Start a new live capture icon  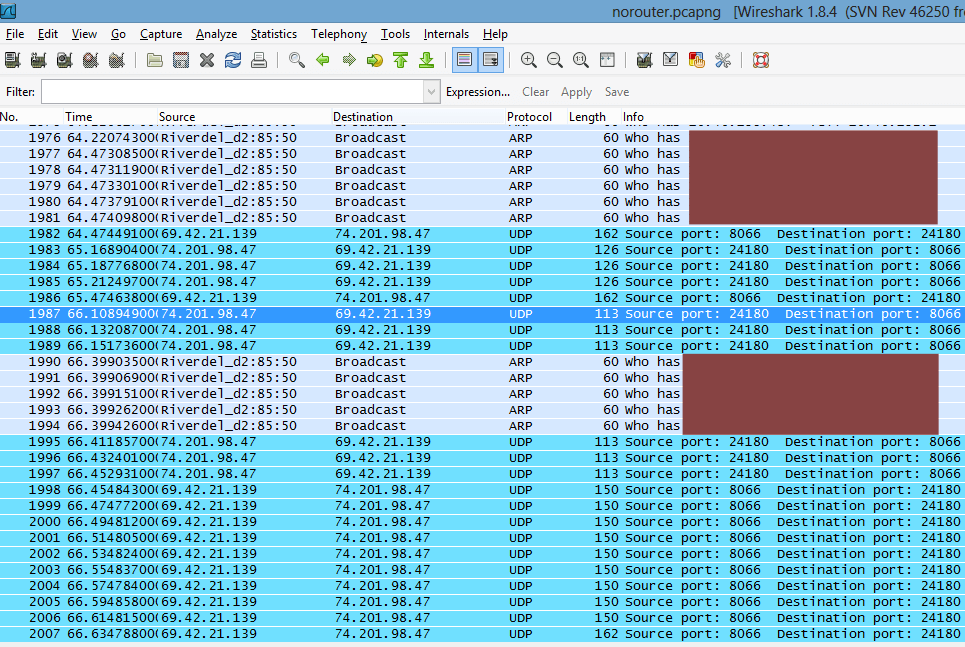pos(64,60)
